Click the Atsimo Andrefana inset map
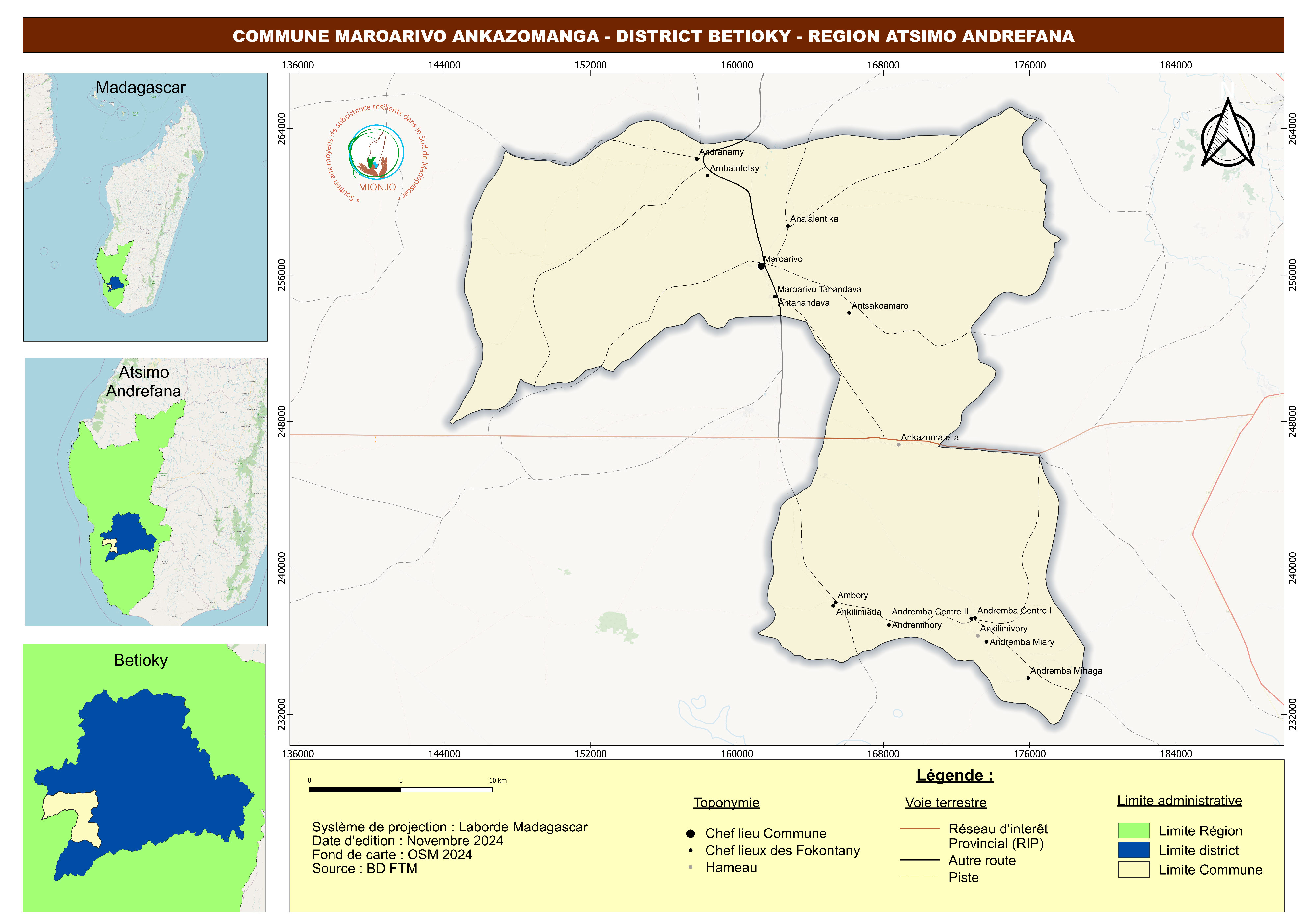The height and width of the screenshot is (924, 1308). 146,492
